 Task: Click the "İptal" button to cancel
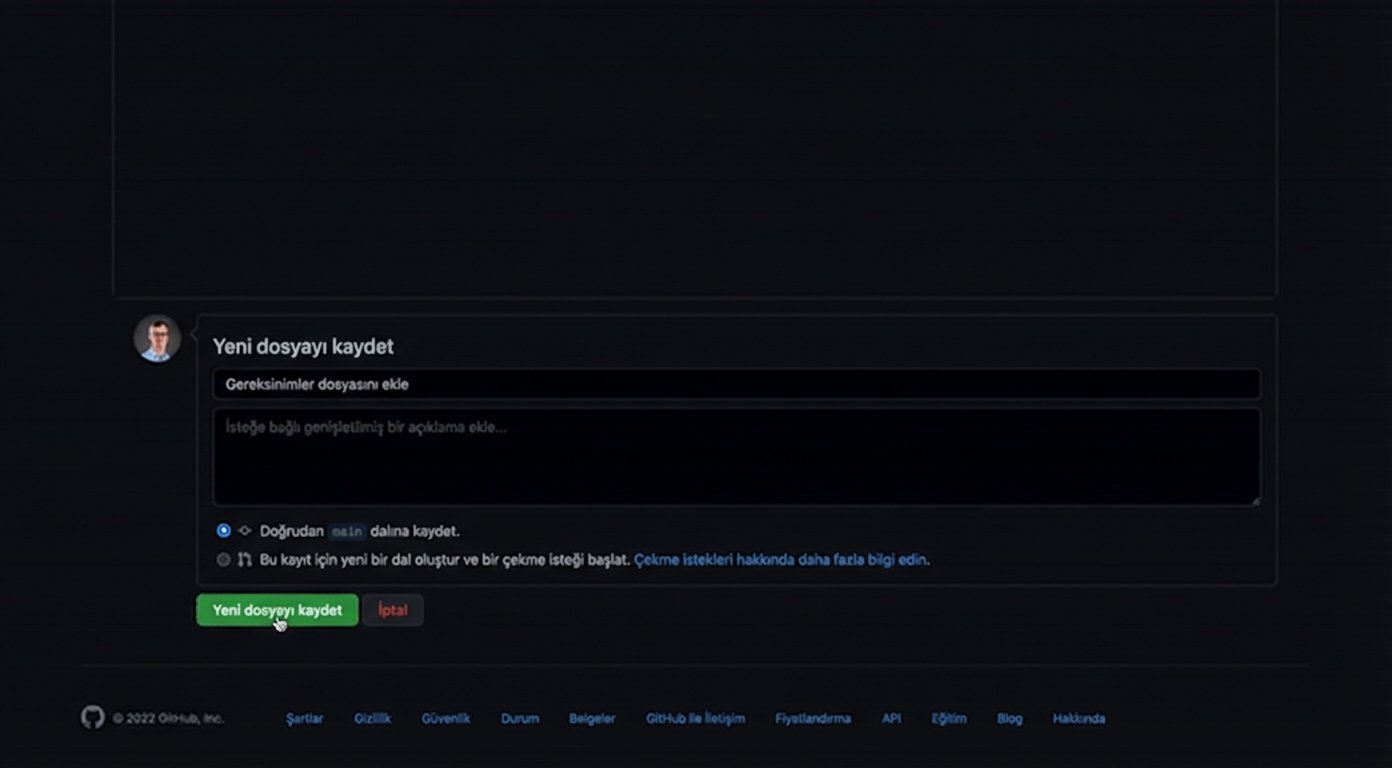point(392,610)
